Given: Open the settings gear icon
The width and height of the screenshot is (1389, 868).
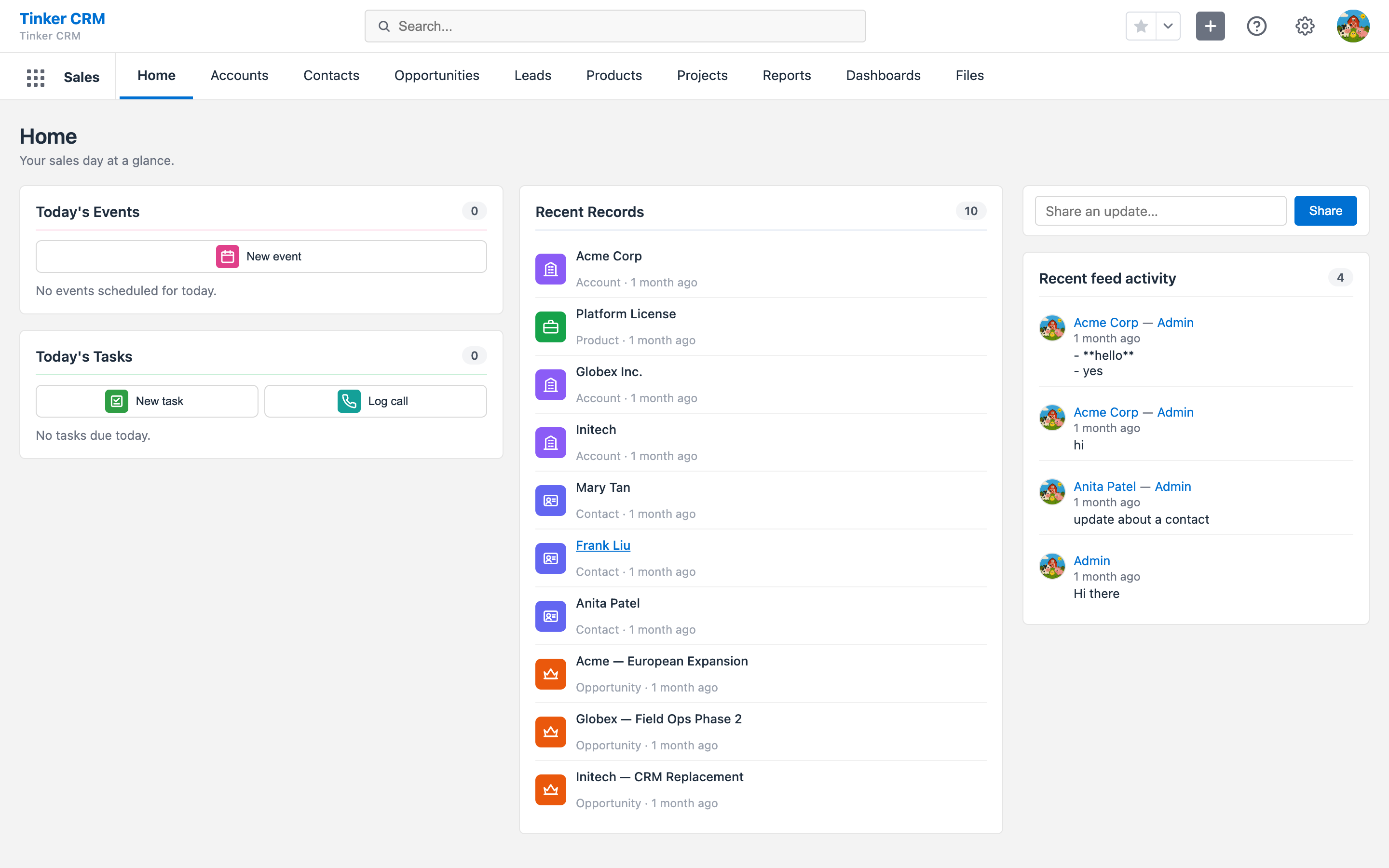Looking at the screenshot, I should coord(1305,27).
